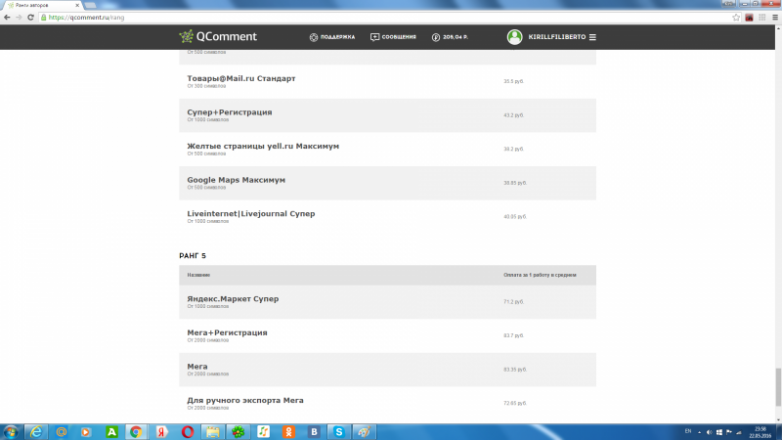Click the price for Google Maps Максимум
The height and width of the screenshot is (440, 782).
point(515,183)
